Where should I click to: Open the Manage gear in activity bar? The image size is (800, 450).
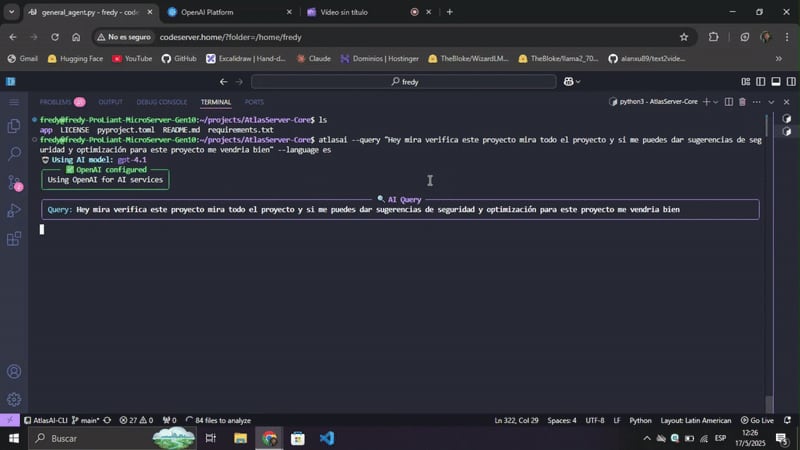click(14, 399)
